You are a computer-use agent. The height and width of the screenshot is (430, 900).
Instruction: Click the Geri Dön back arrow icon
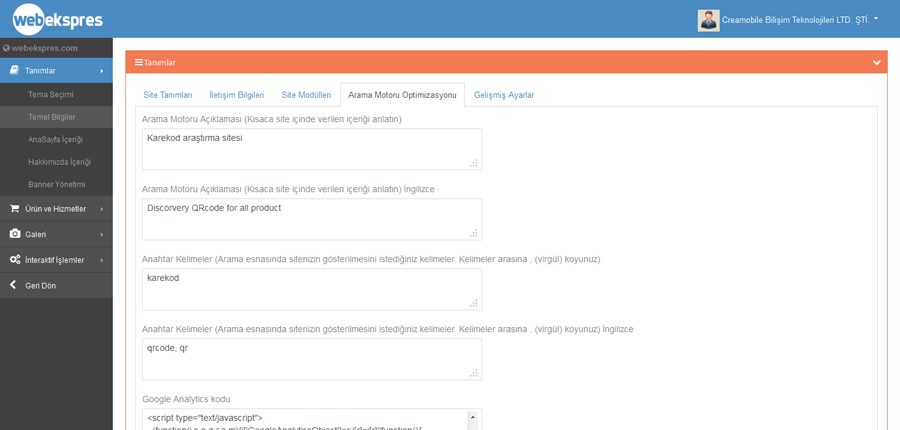tap(13, 285)
